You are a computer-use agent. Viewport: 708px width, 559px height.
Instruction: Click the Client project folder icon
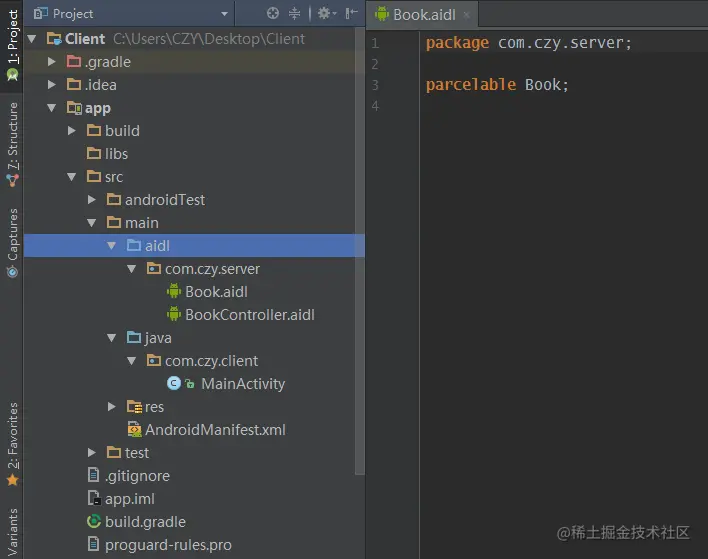point(54,39)
